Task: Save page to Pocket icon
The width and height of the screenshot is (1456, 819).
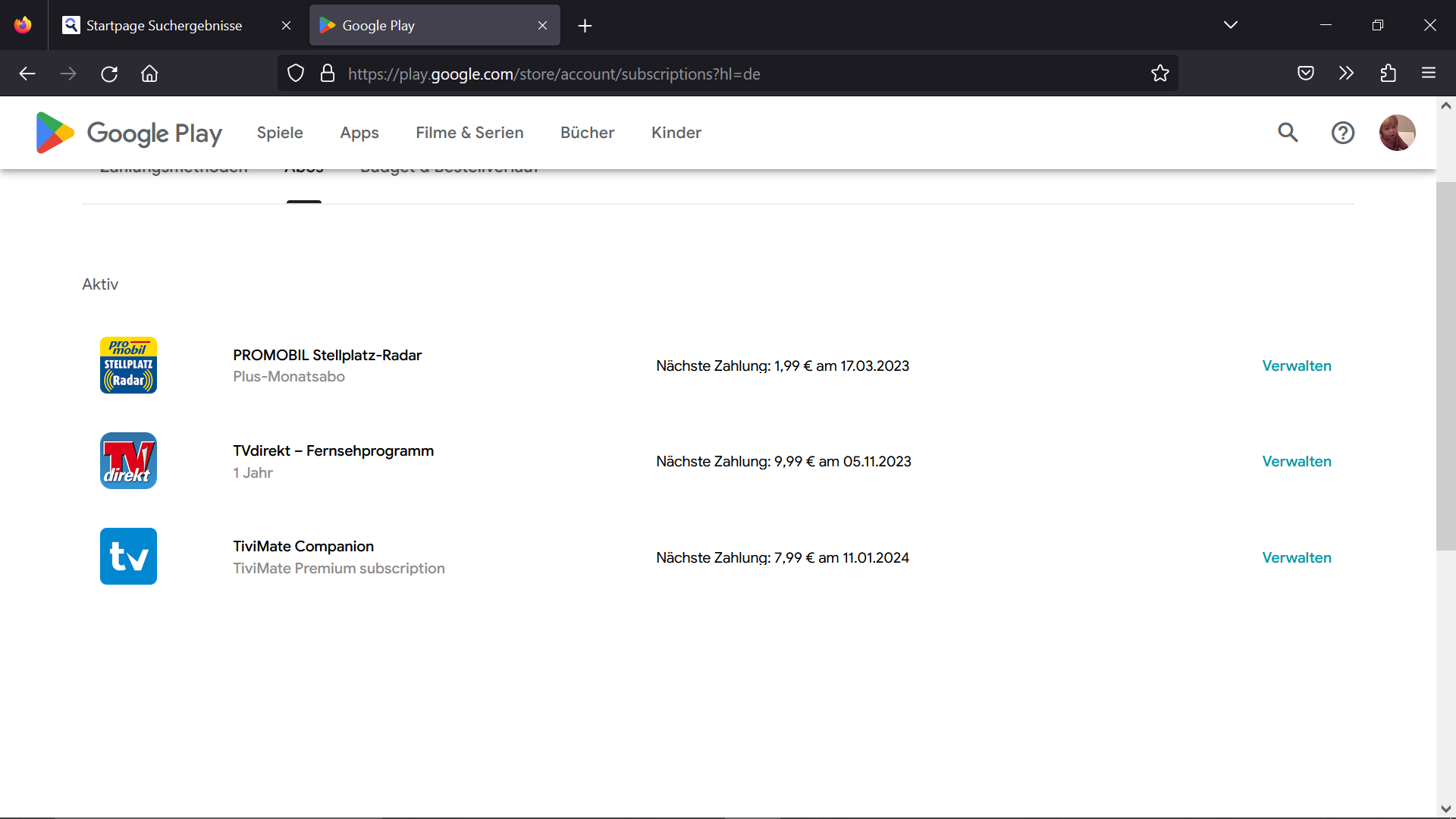Action: coord(1305,74)
